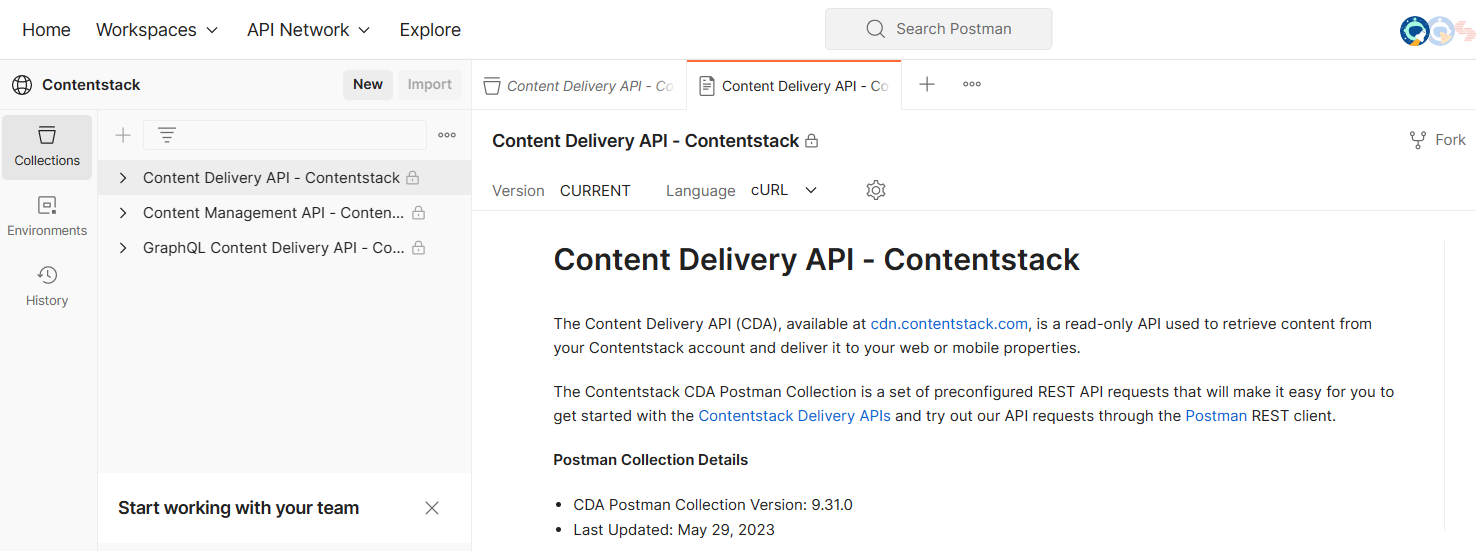The image size is (1476, 551).
Task: Open documentation settings gear icon
Action: tap(876, 190)
